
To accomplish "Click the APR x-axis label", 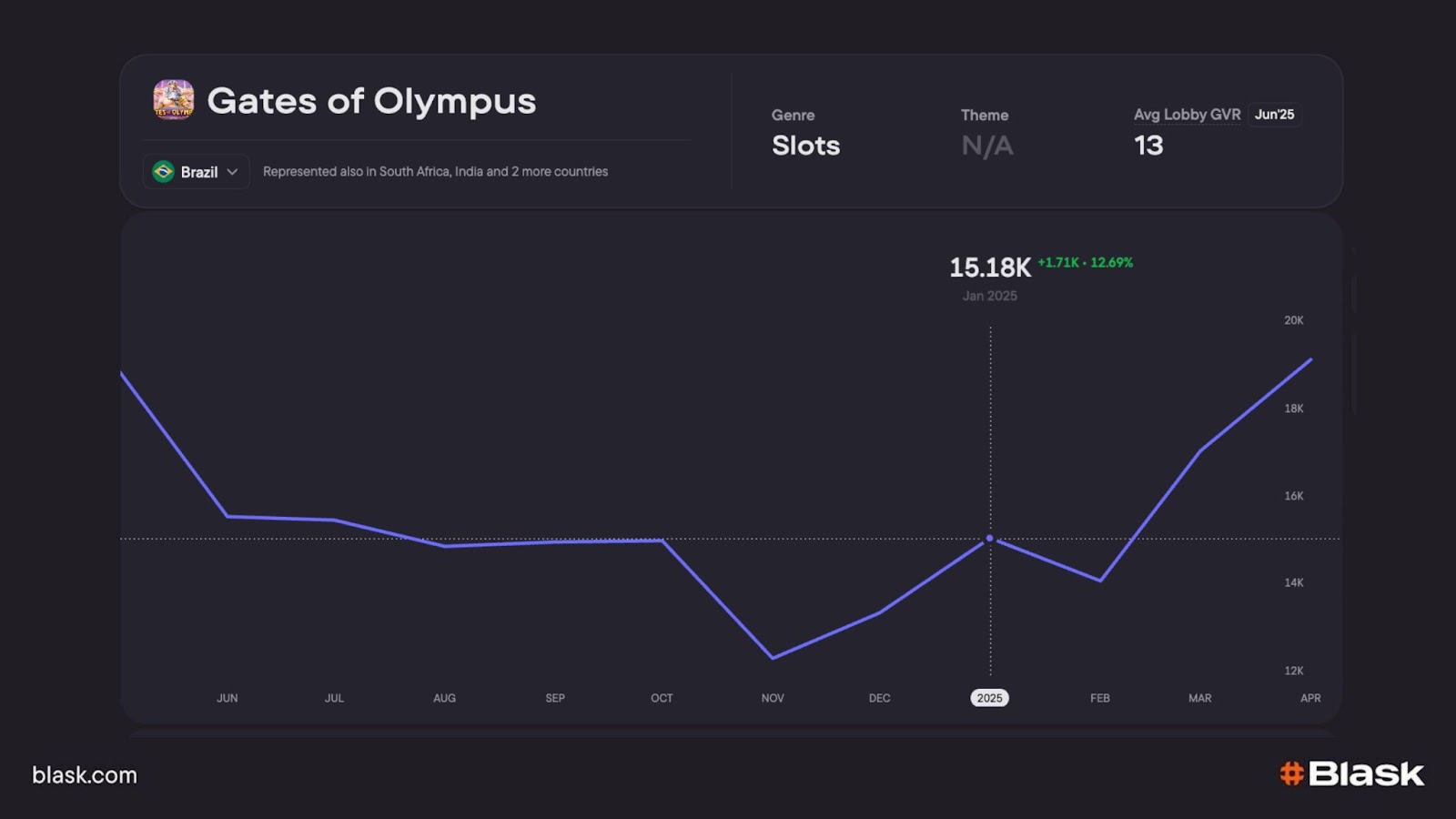I will click(x=1310, y=698).
